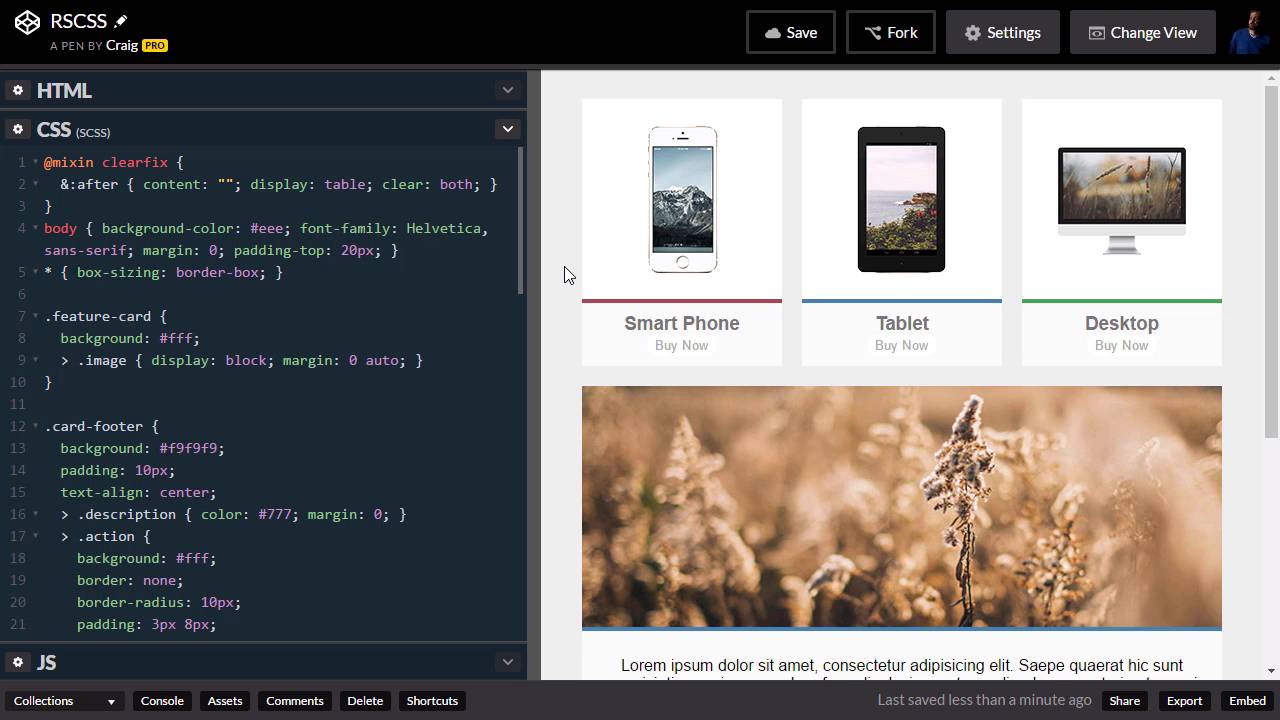Click the CodePen logo icon
This screenshot has width=1280, height=720.
click(27, 23)
